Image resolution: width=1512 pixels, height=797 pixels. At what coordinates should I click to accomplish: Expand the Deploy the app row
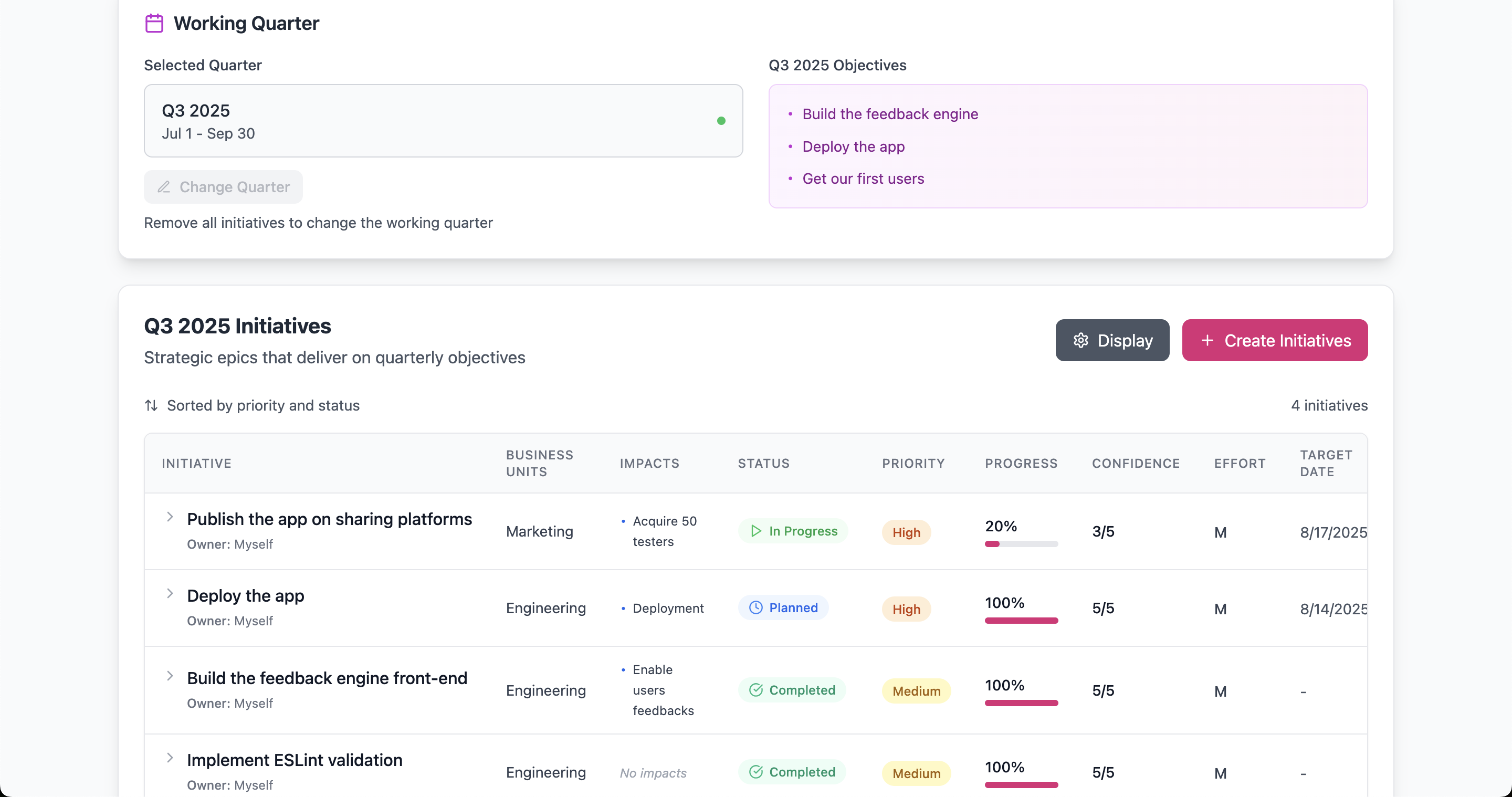pyautogui.click(x=170, y=593)
